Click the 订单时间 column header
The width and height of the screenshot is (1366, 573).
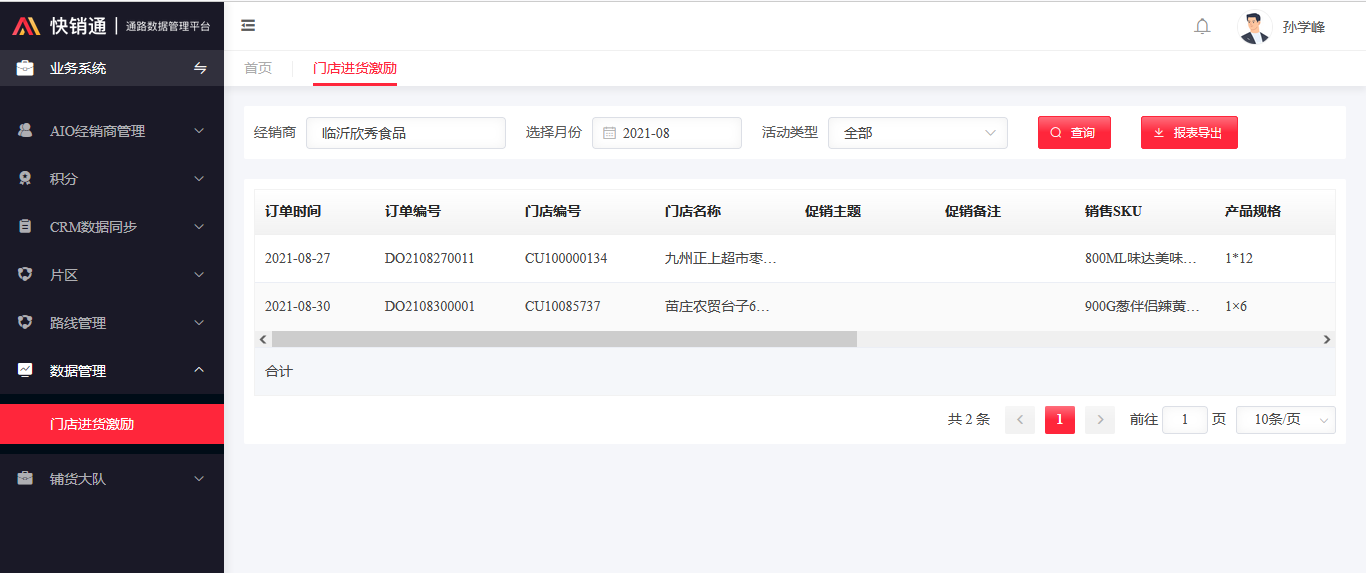tap(293, 211)
